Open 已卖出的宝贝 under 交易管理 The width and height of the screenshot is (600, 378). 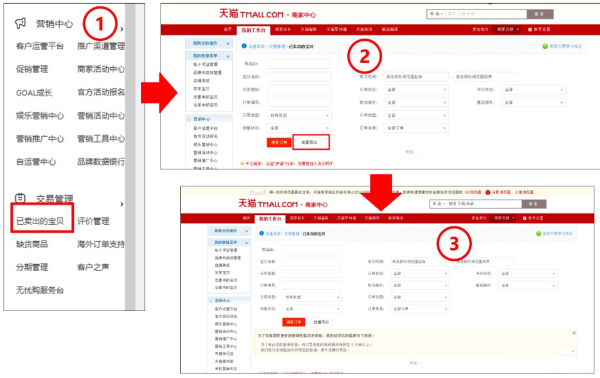pos(40,221)
